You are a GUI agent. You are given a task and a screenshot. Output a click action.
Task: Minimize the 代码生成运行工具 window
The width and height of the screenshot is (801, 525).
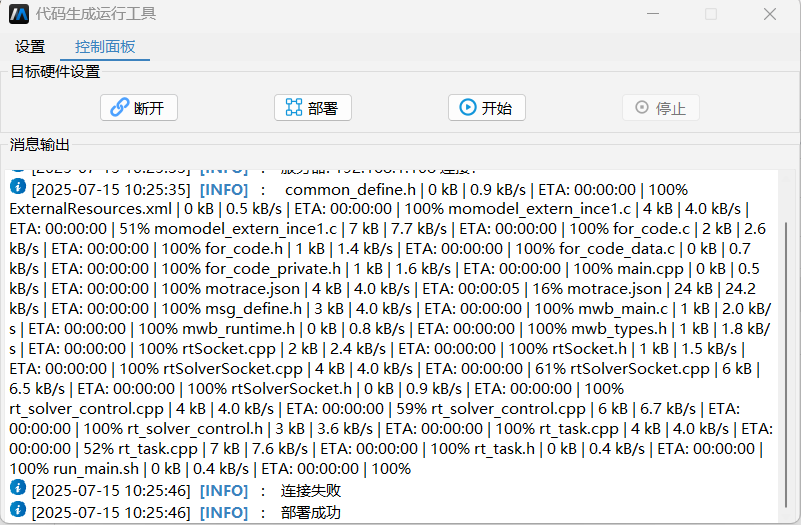click(x=653, y=14)
